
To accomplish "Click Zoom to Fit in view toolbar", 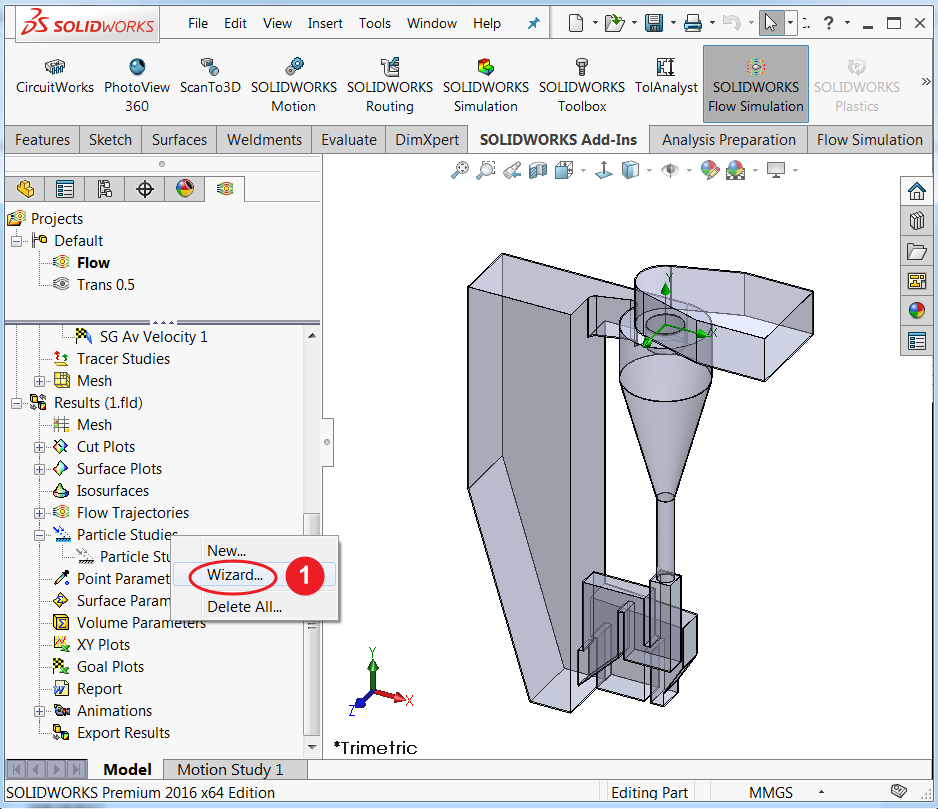I will click(x=459, y=171).
